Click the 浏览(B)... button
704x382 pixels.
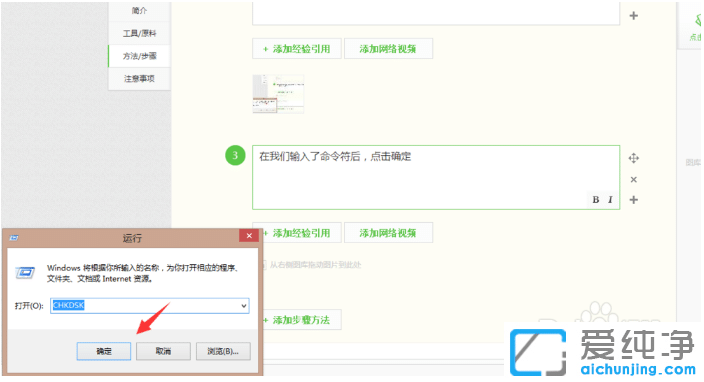pos(223,351)
